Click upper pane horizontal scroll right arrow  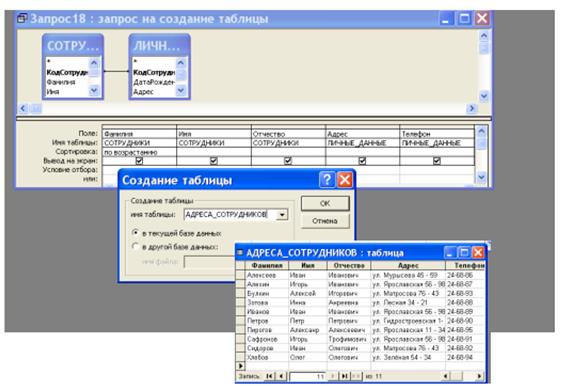coord(472,108)
